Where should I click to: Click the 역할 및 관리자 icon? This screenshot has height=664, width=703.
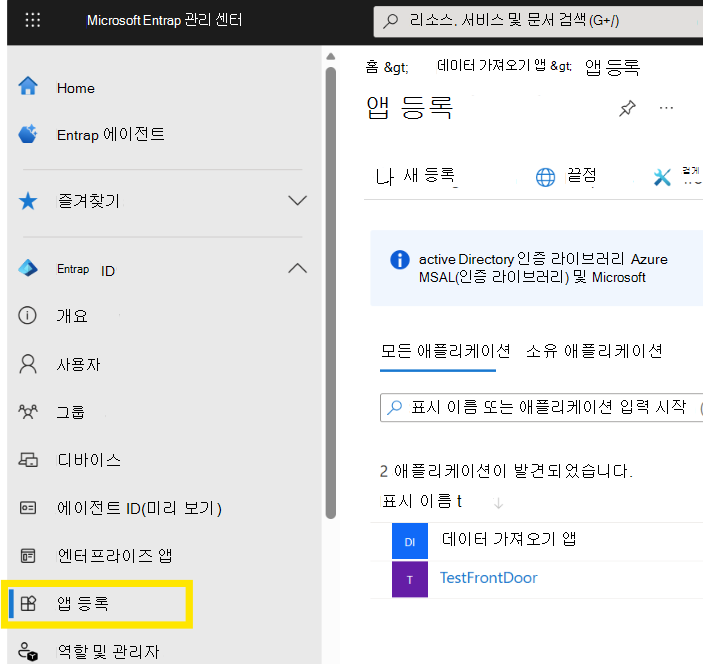click(x=28, y=651)
